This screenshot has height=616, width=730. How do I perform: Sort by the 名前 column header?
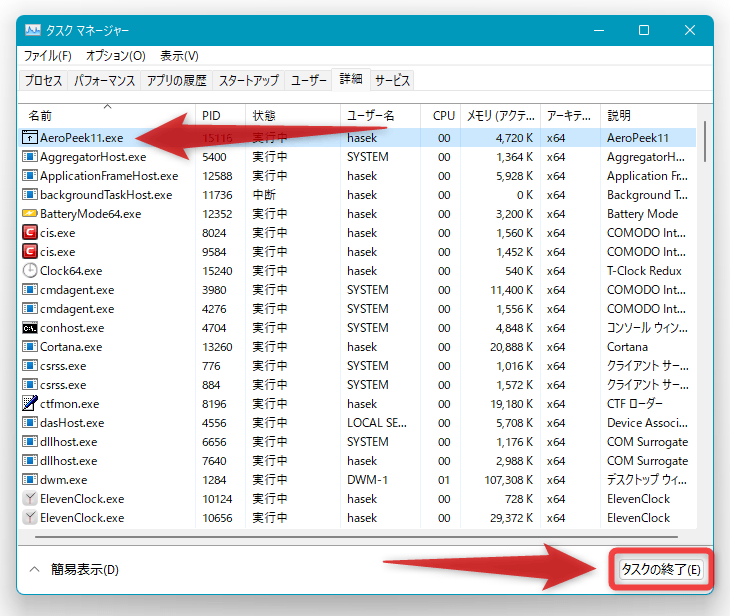pos(107,115)
